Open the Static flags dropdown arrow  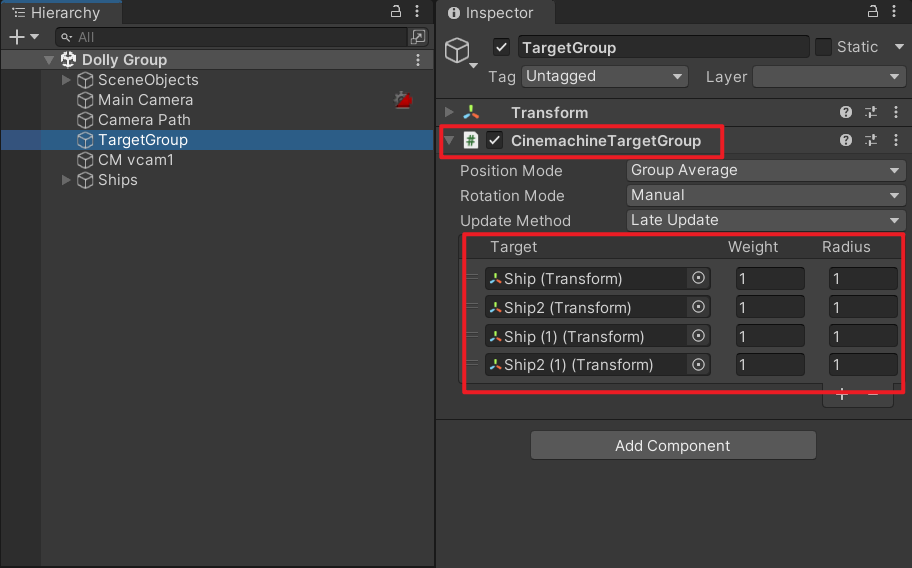(899, 47)
